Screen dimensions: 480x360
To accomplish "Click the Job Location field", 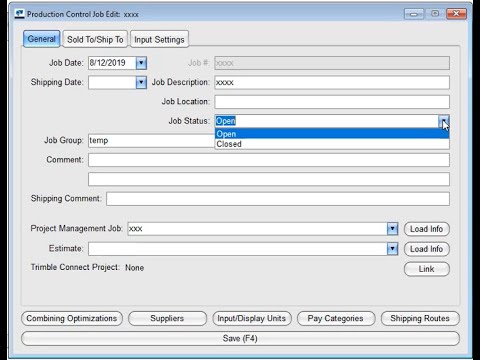I will point(332,102).
